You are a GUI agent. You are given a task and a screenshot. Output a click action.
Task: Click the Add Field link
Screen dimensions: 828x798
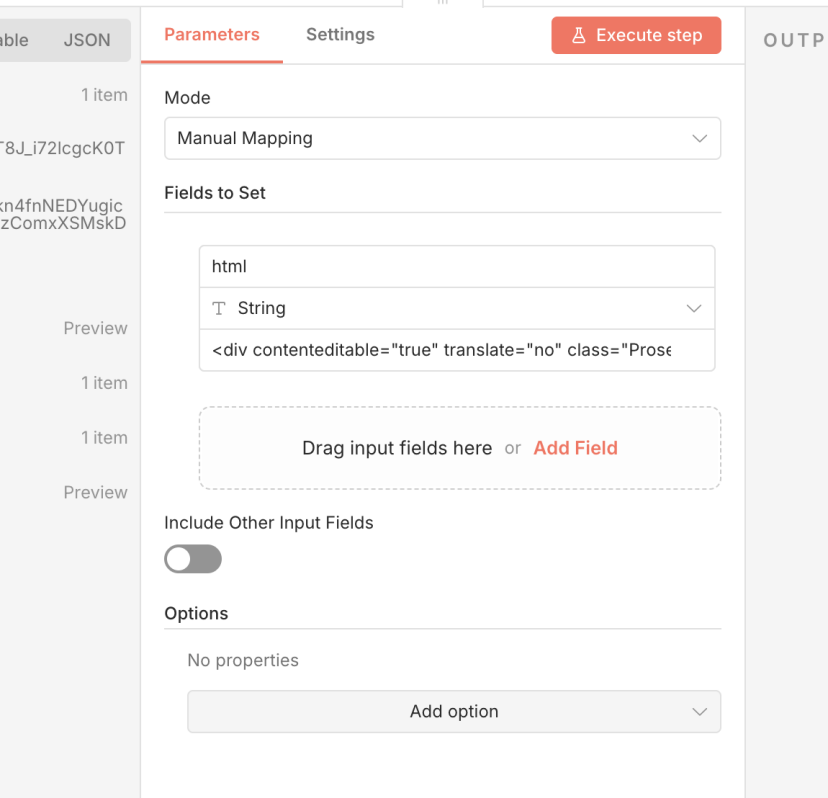click(x=575, y=448)
